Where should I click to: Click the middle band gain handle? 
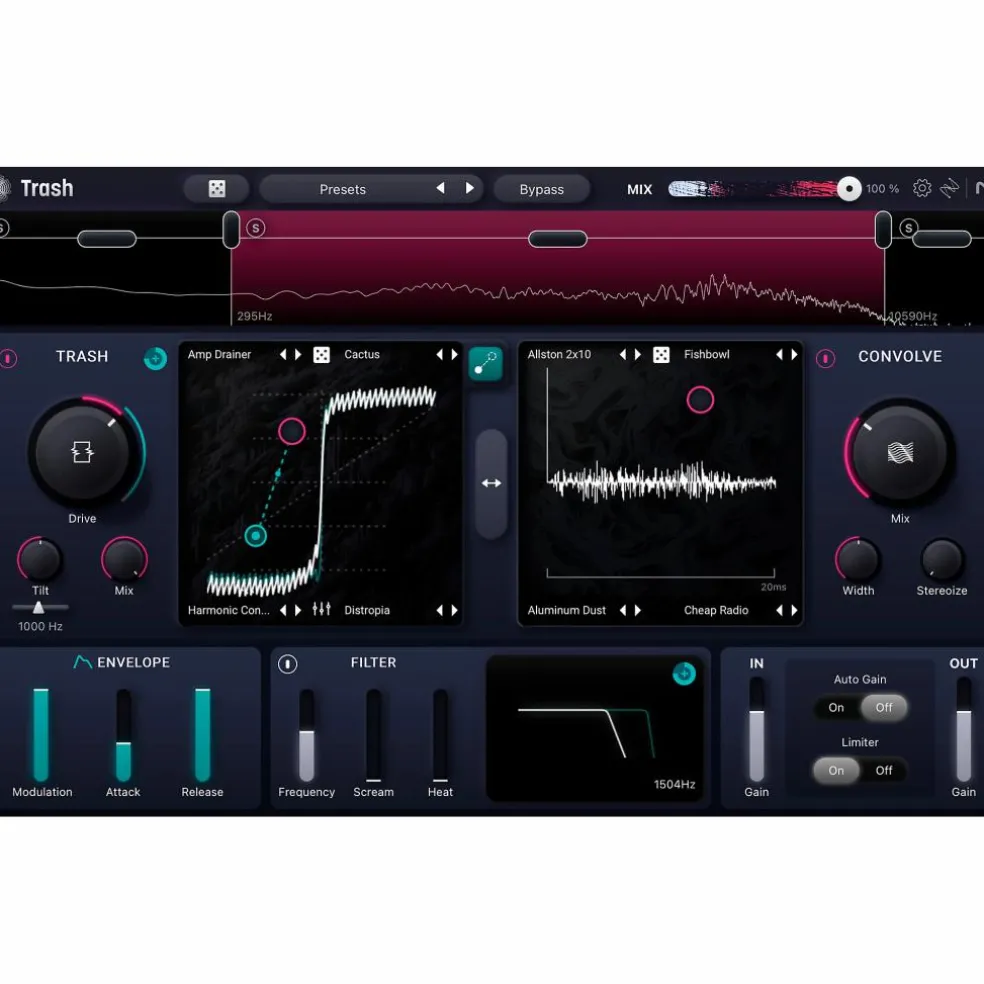pos(557,239)
